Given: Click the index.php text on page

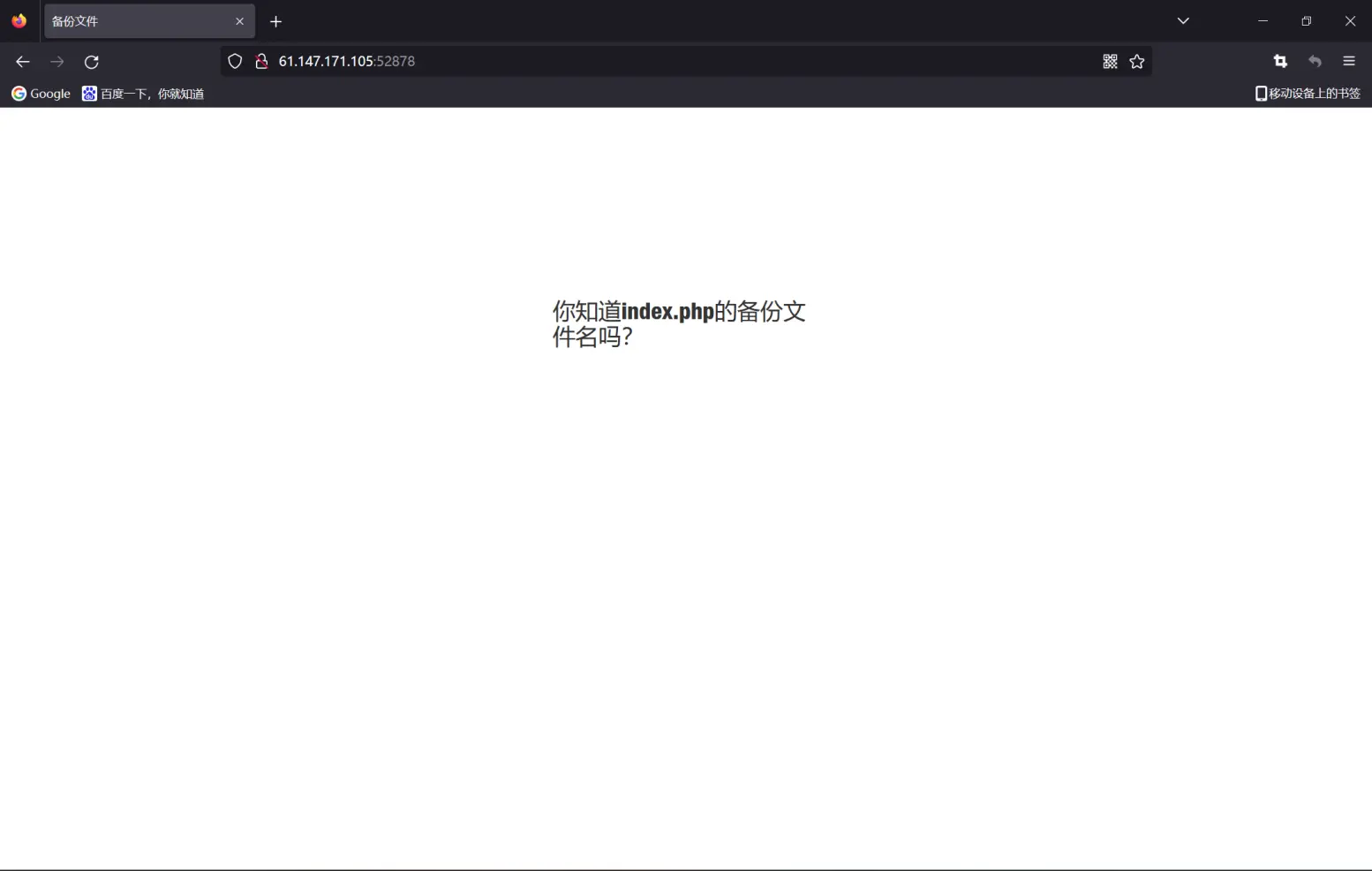Looking at the screenshot, I should coord(667,312).
